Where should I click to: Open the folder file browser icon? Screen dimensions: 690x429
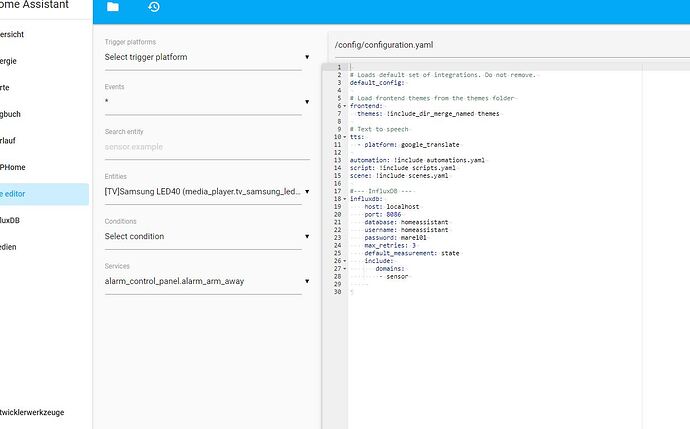coord(113,7)
